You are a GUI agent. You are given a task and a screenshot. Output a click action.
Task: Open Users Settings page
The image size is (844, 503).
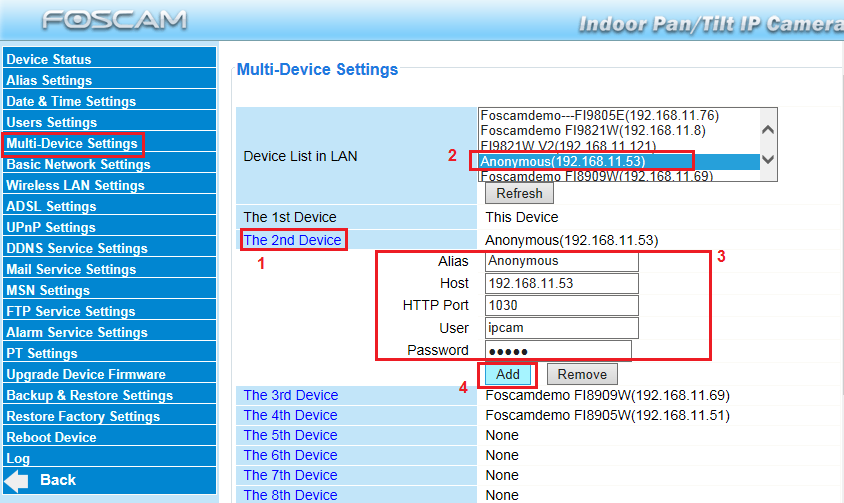tap(109, 122)
